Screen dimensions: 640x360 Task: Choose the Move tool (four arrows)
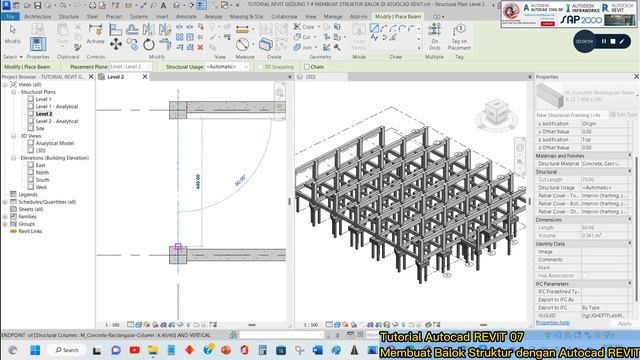[116, 44]
